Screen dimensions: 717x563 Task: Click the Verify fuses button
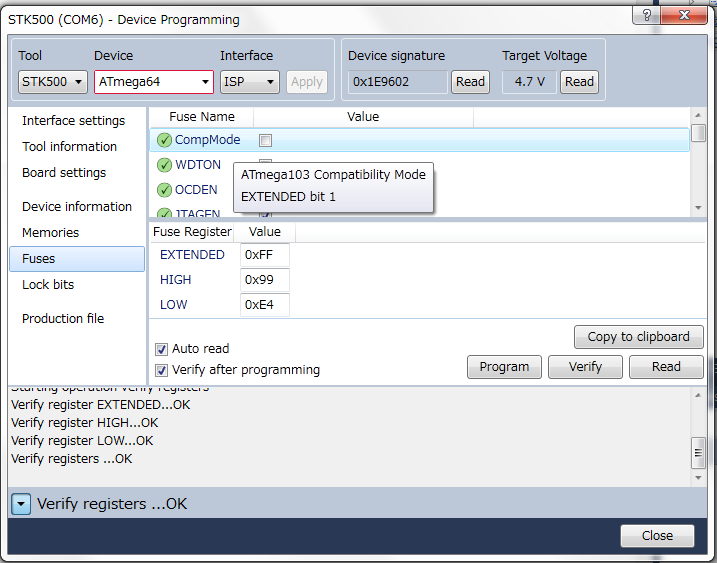[x=585, y=367]
